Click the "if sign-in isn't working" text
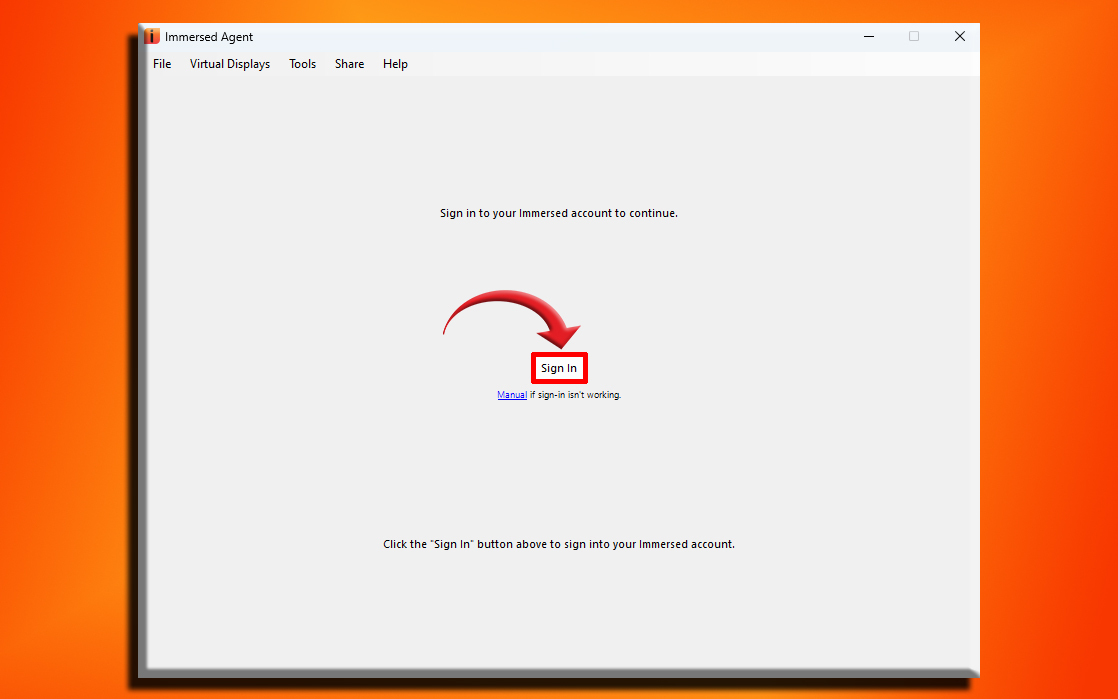This screenshot has height=699, width=1118. click(x=575, y=395)
